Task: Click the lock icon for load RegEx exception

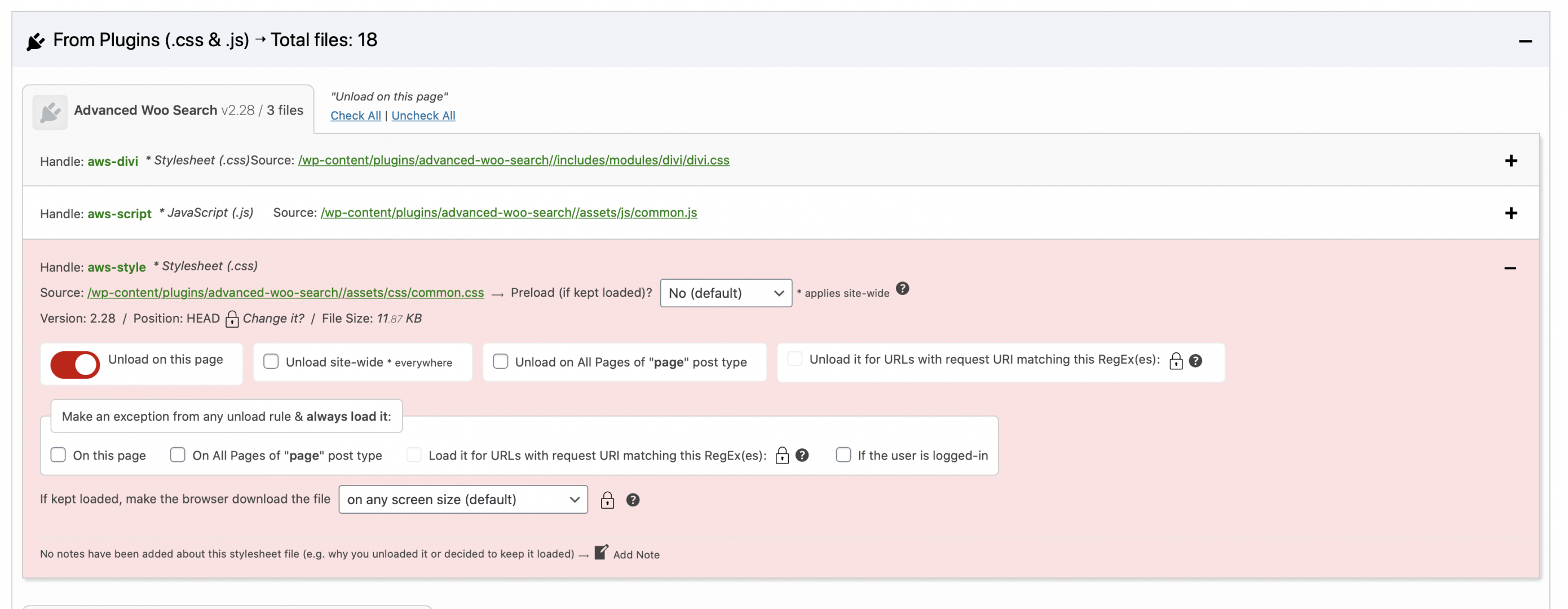Action: click(x=781, y=456)
